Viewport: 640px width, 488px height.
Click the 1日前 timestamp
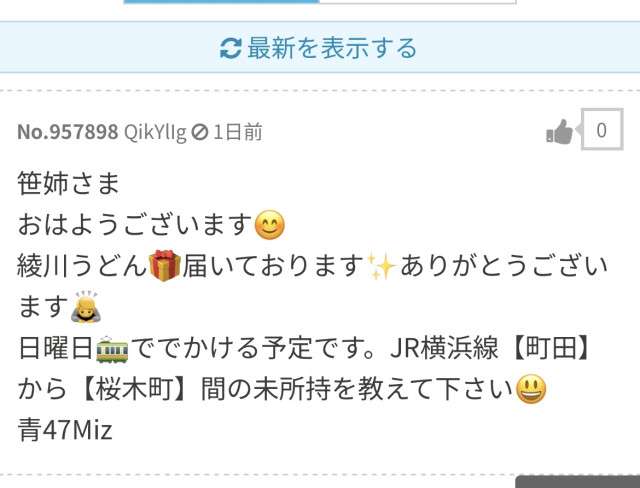pos(238,132)
